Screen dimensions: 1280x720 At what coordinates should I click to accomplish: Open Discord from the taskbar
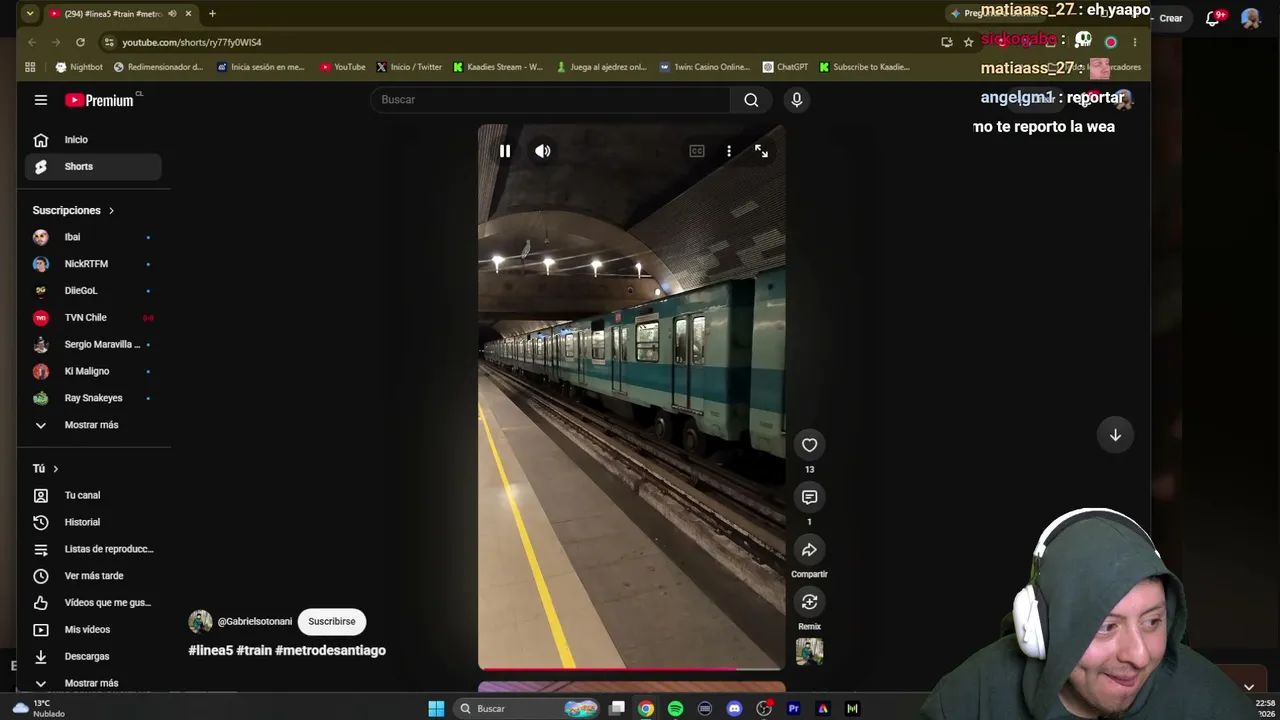735,709
